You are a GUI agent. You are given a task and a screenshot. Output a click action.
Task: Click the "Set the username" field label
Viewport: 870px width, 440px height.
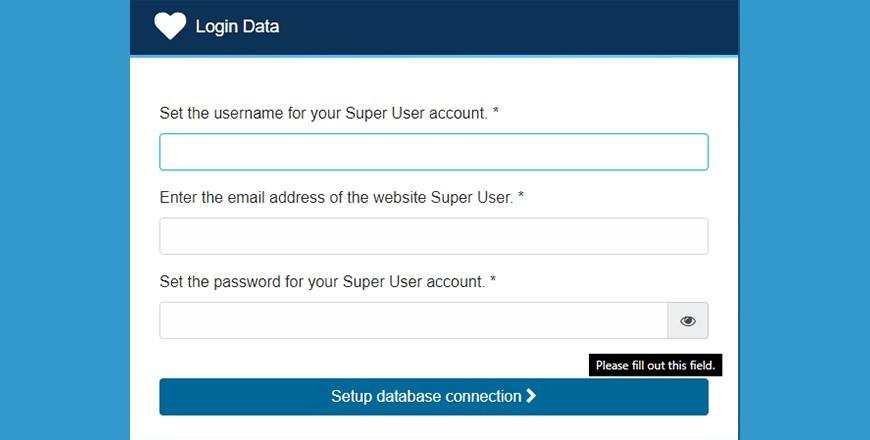click(x=323, y=113)
